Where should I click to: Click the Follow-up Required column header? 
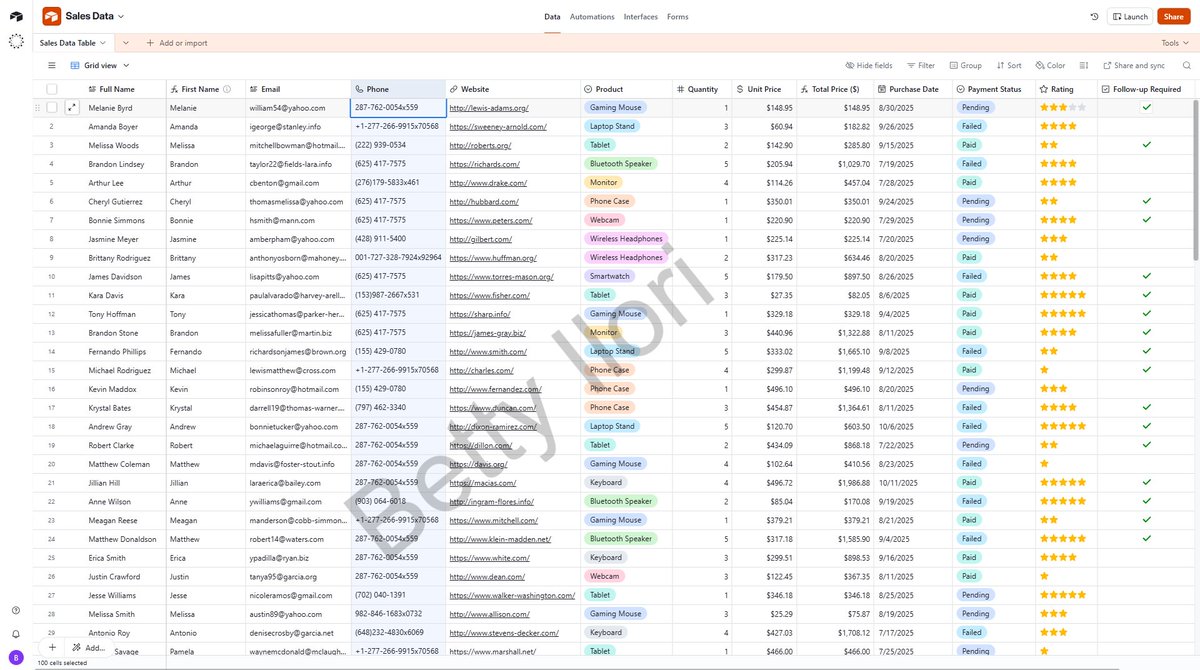tap(1147, 89)
